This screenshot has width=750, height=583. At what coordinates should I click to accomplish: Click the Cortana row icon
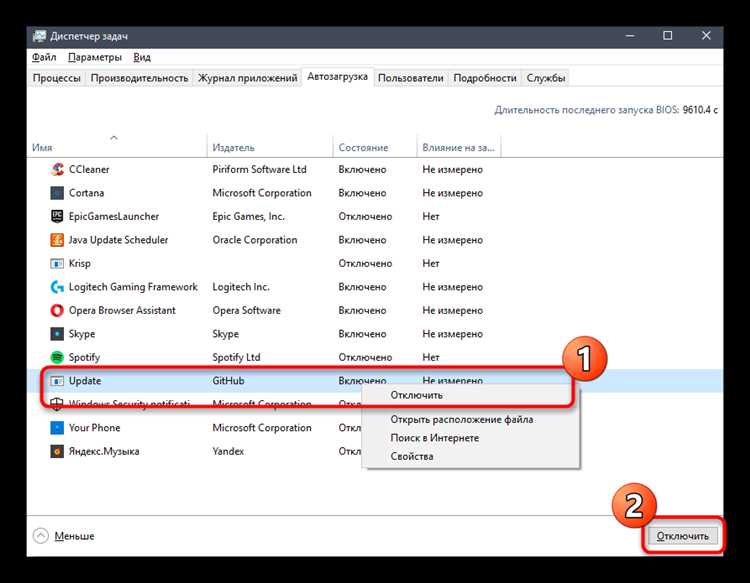tap(57, 193)
